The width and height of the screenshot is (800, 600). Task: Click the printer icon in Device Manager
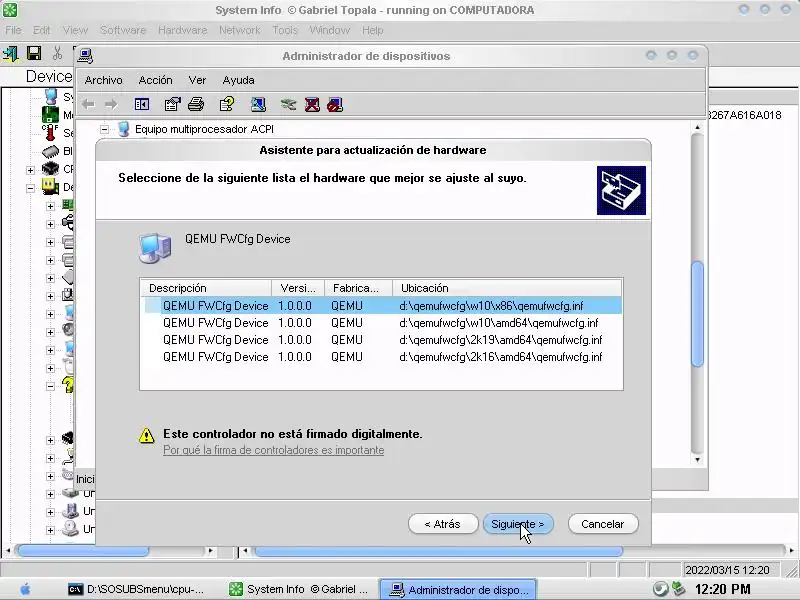(196, 105)
